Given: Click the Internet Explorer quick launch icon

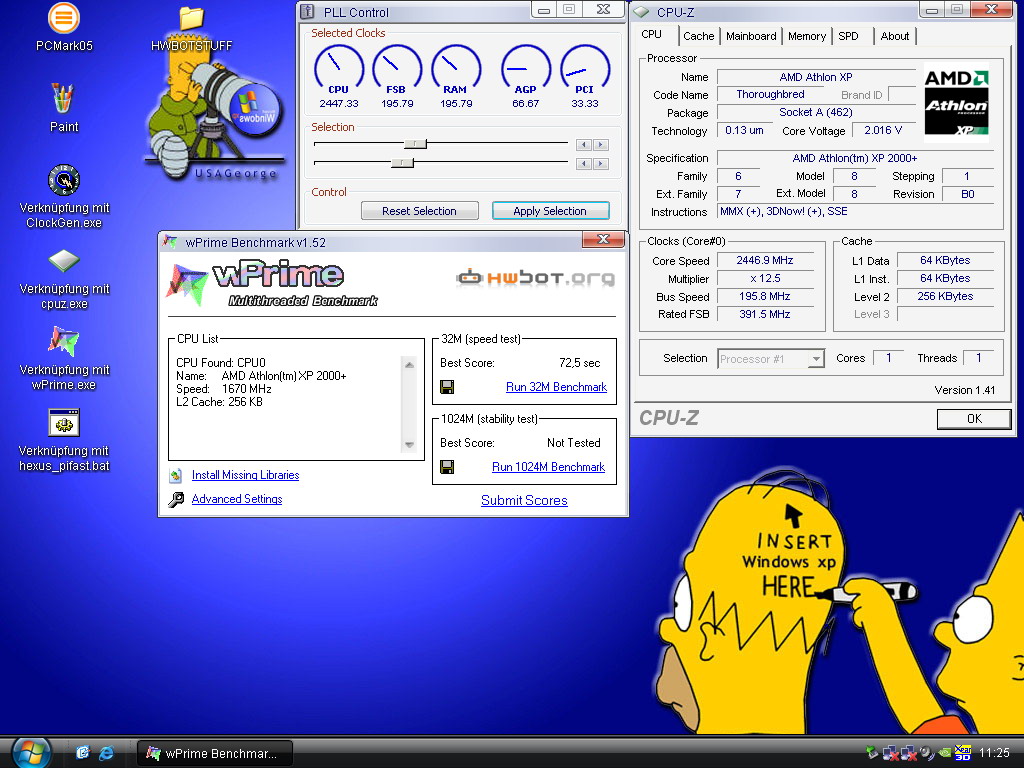Looking at the screenshot, I should (106, 753).
